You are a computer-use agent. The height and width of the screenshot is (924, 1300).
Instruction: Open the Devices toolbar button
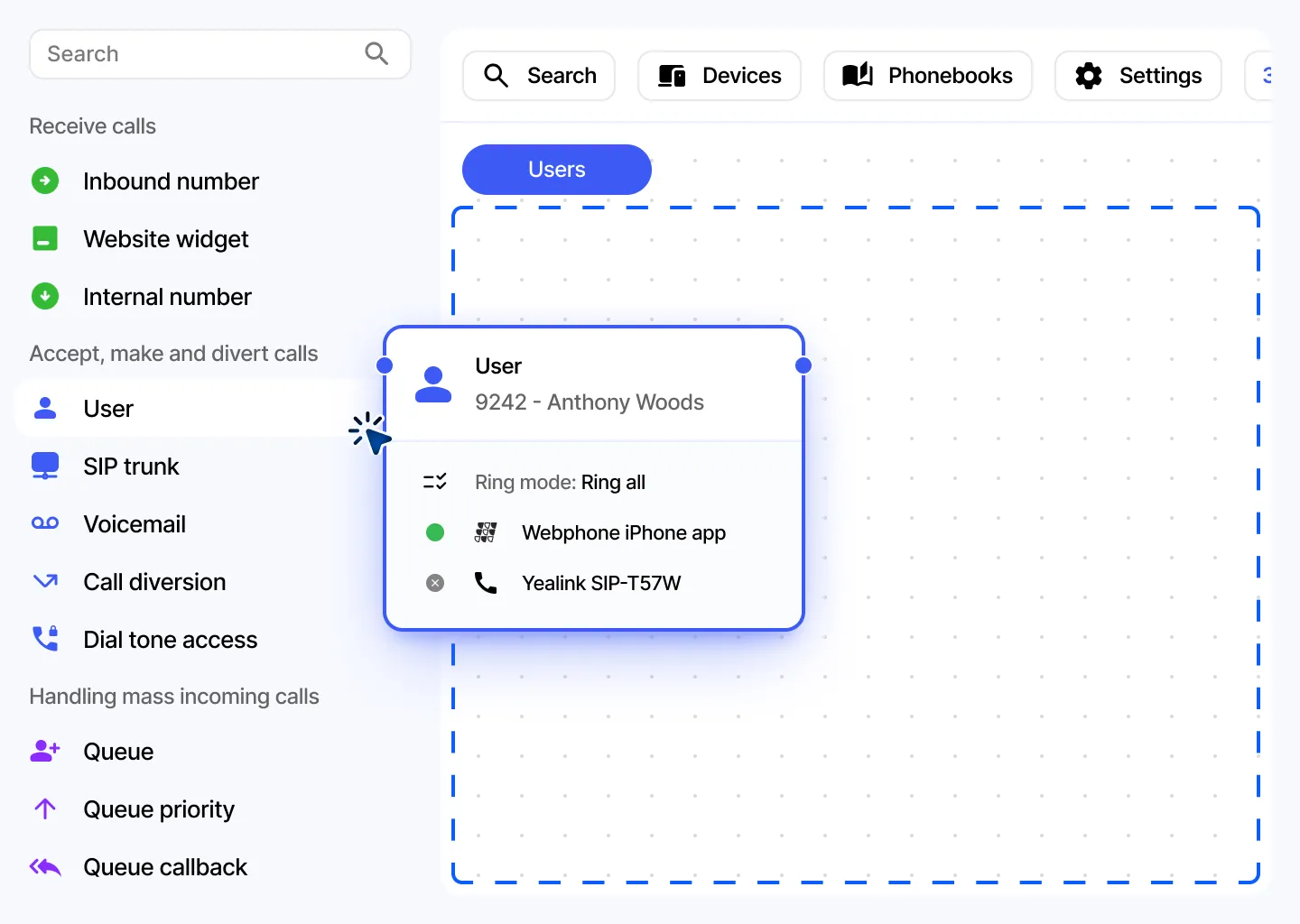pos(720,76)
